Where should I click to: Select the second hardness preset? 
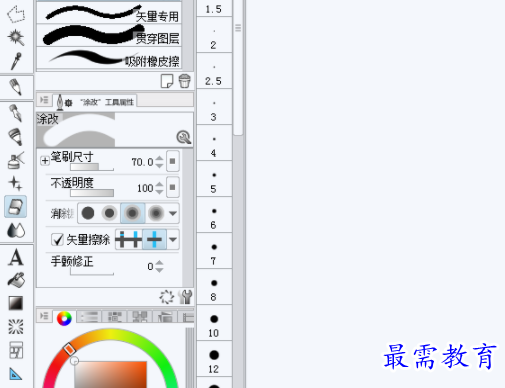[x=109, y=213]
